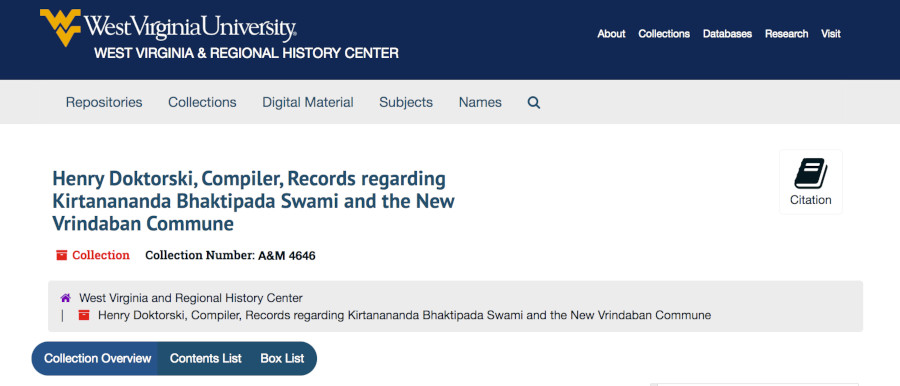The width and height of the screenshot is (900, 386).
Task: Open Databases link in header
Action: pos(727,34)
